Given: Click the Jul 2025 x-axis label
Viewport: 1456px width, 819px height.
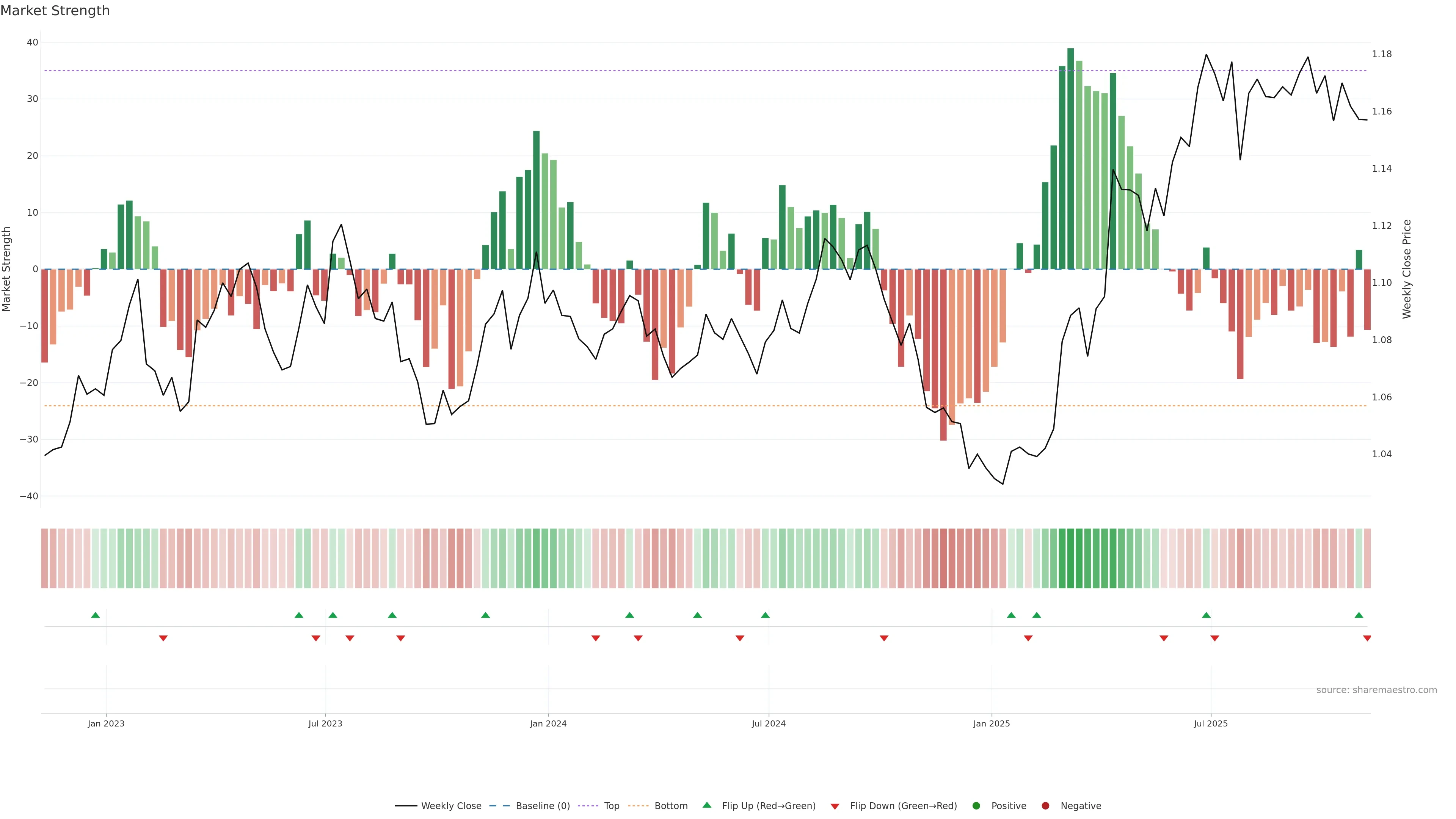Looking at the screenshot, I should 1210,723.
